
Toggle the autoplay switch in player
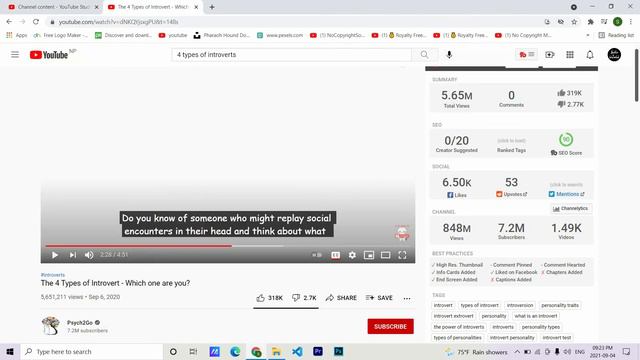coord(317,255)
